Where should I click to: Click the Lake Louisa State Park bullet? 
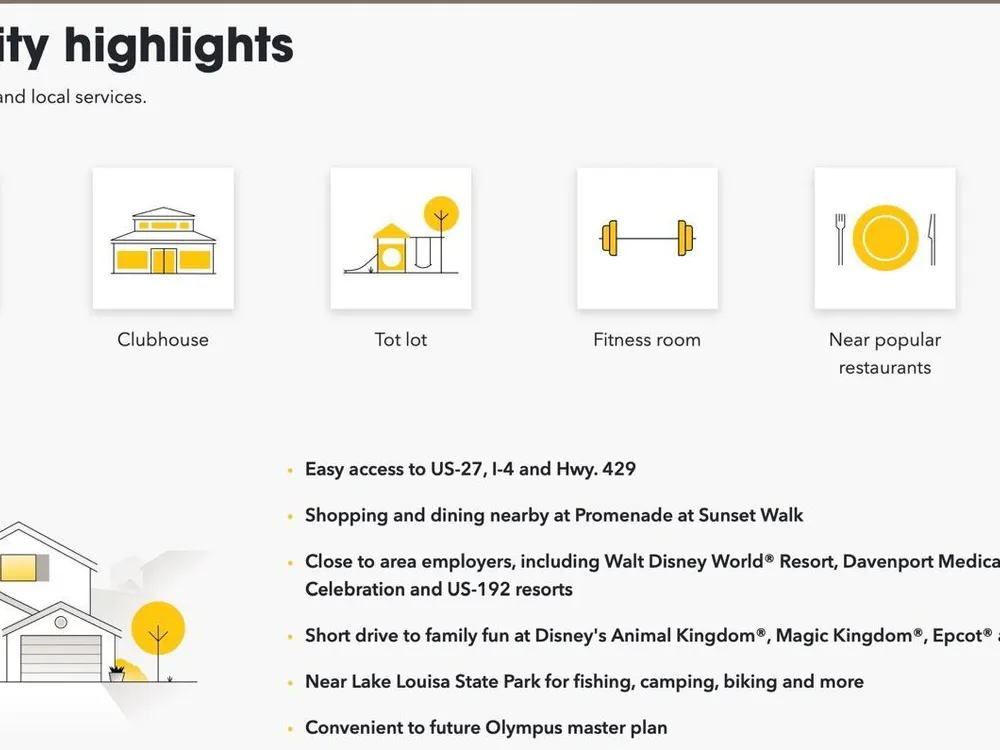tap(584, 682)
